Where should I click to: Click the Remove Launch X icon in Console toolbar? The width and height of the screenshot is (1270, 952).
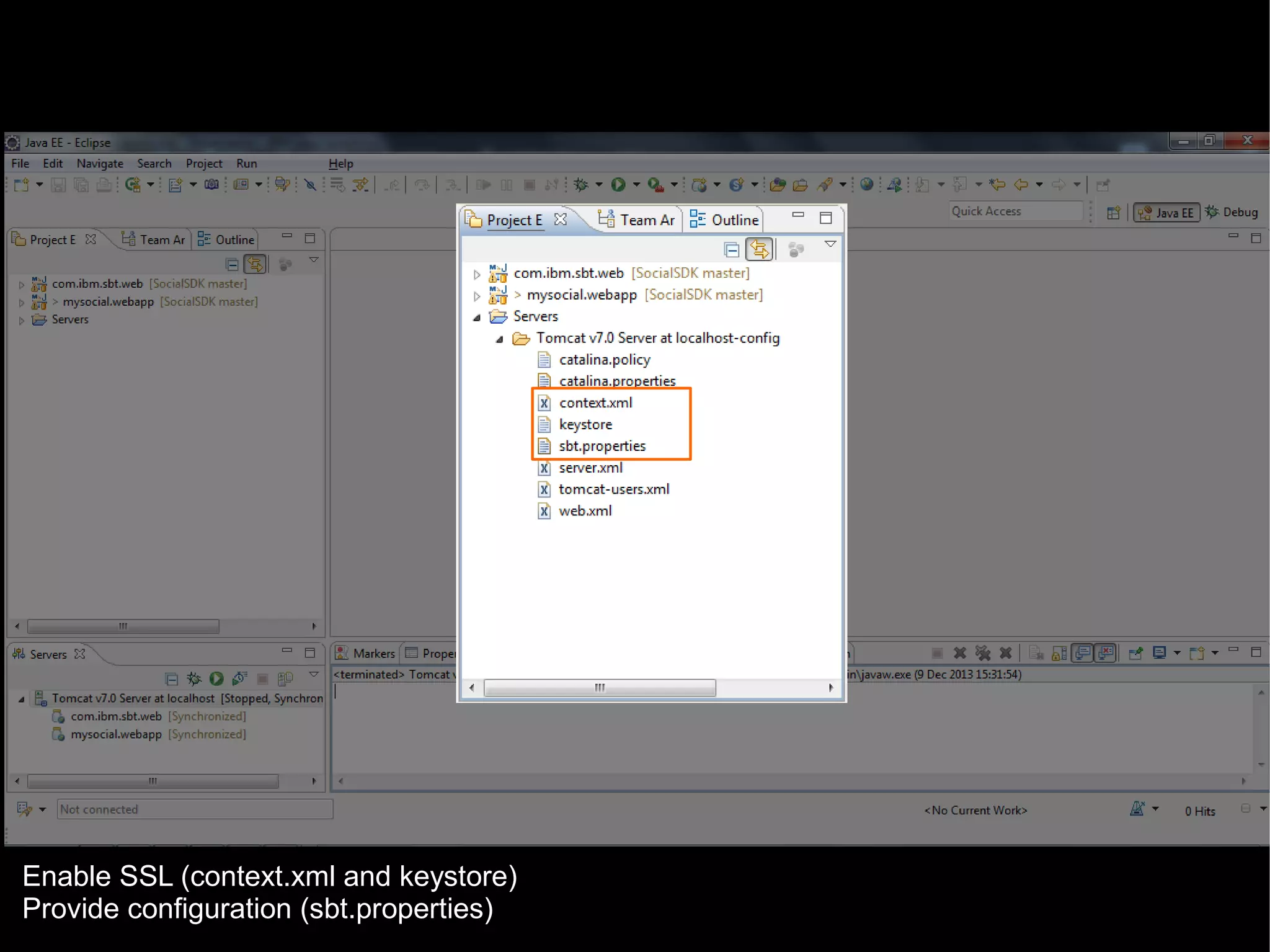pos(960,653)
